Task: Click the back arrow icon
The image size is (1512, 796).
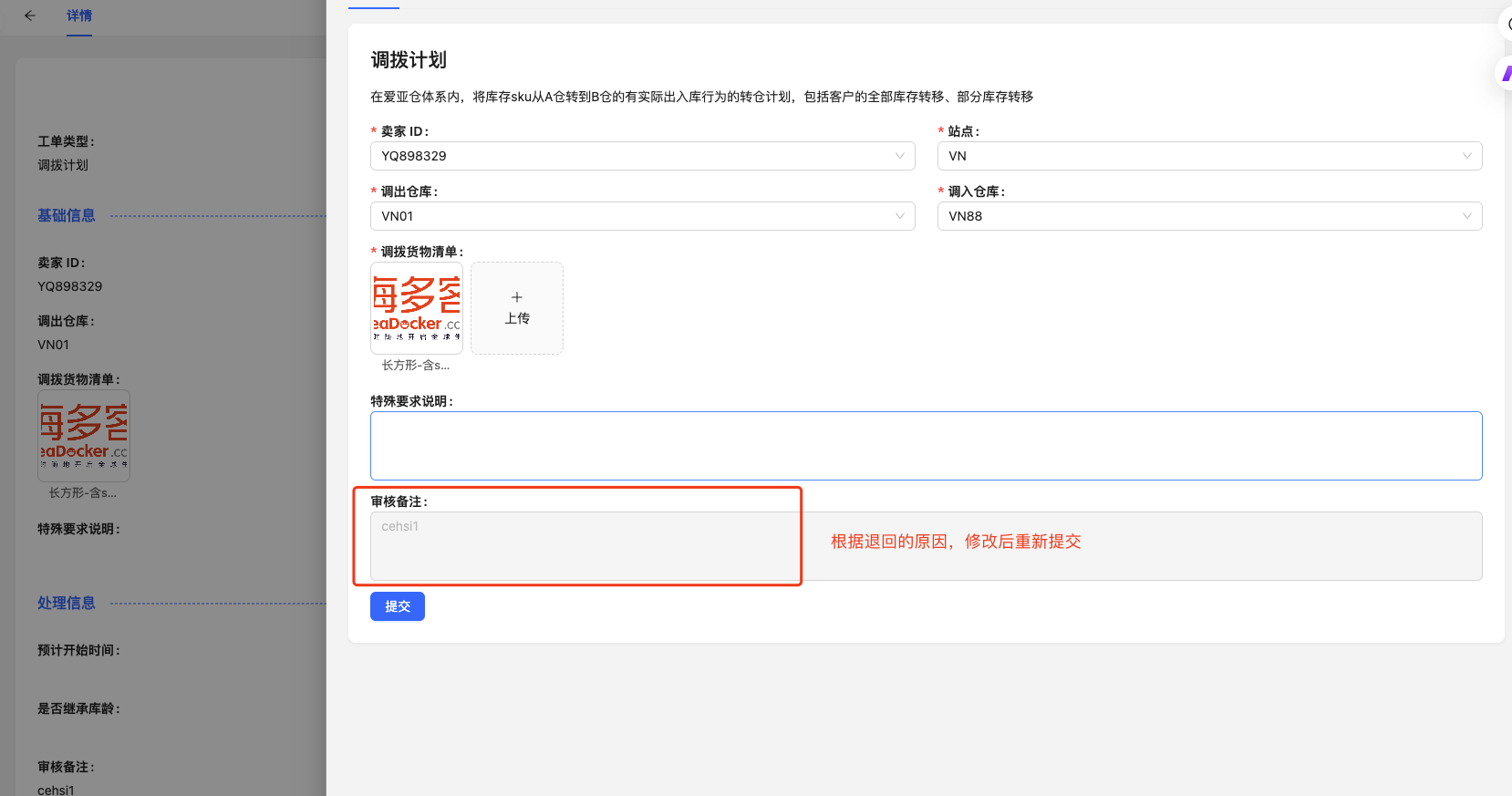Action: pyautogui.click(x=30, y=16)
